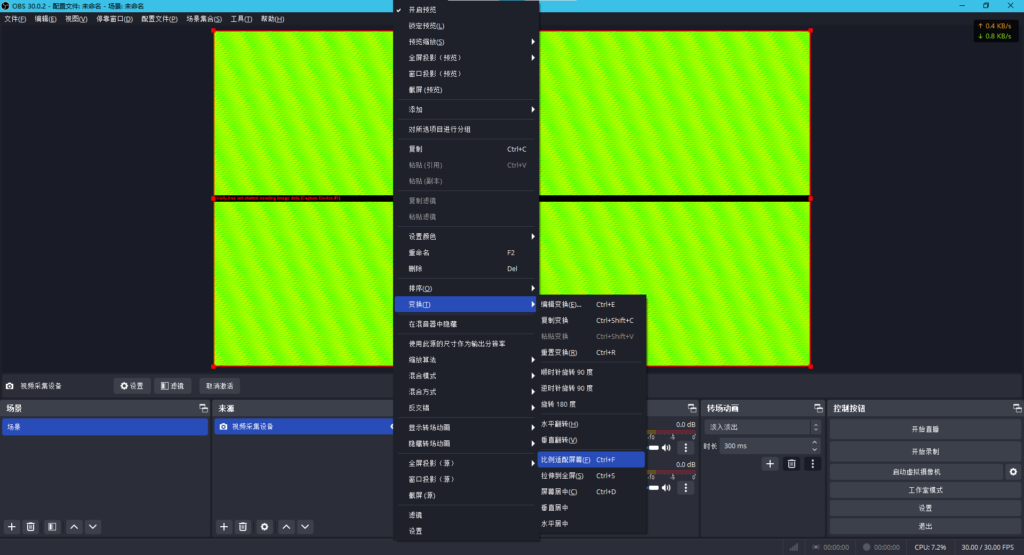Delete selected scene with trash icon

[x=31, y=526]
